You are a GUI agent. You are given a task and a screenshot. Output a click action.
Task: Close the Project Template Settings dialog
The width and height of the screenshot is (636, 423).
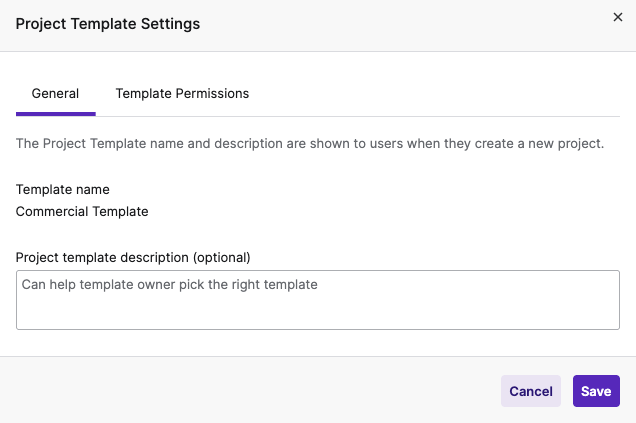tap(617, 17)
